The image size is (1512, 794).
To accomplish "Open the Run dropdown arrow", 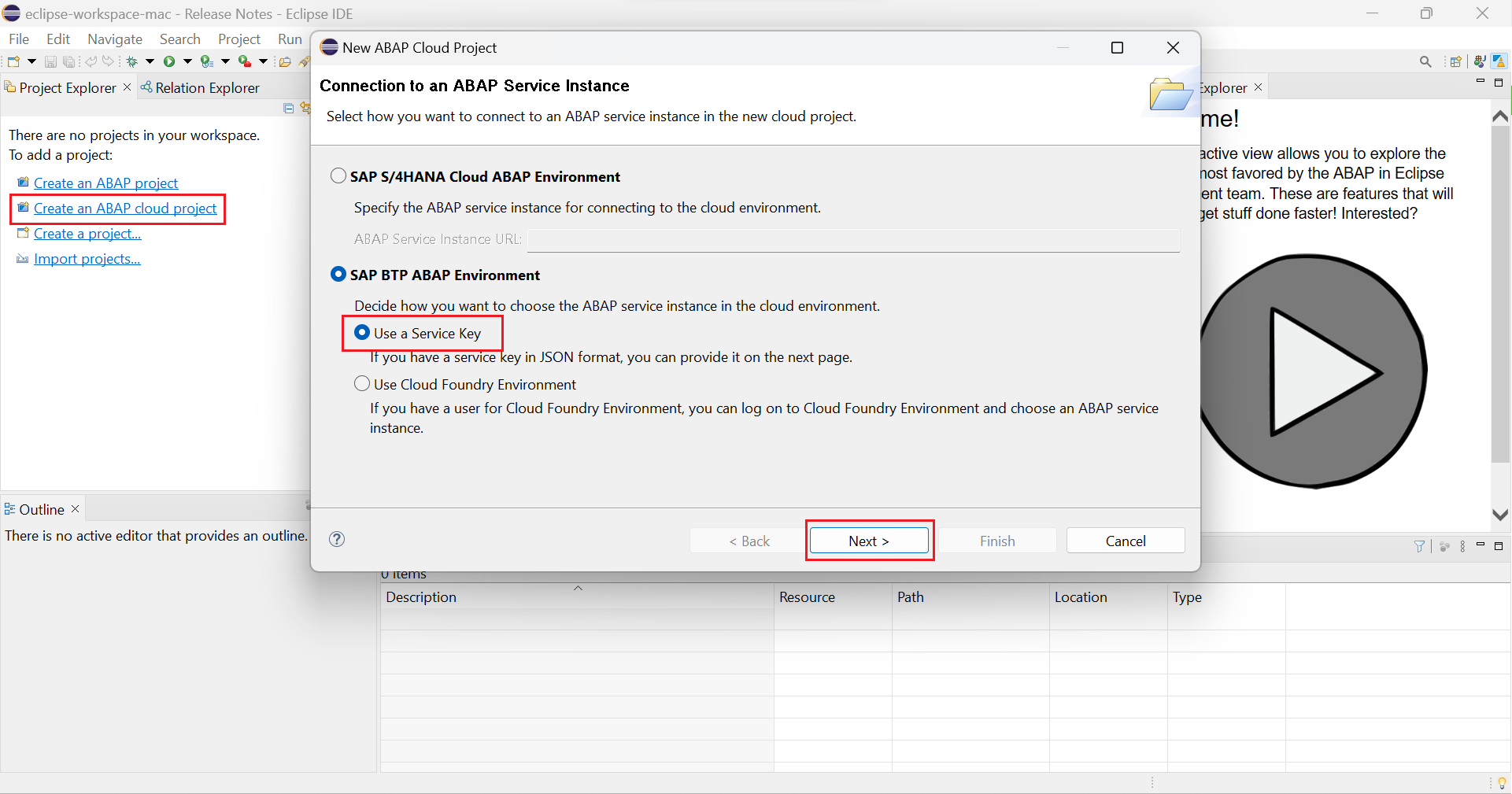I will pos(187,61).
